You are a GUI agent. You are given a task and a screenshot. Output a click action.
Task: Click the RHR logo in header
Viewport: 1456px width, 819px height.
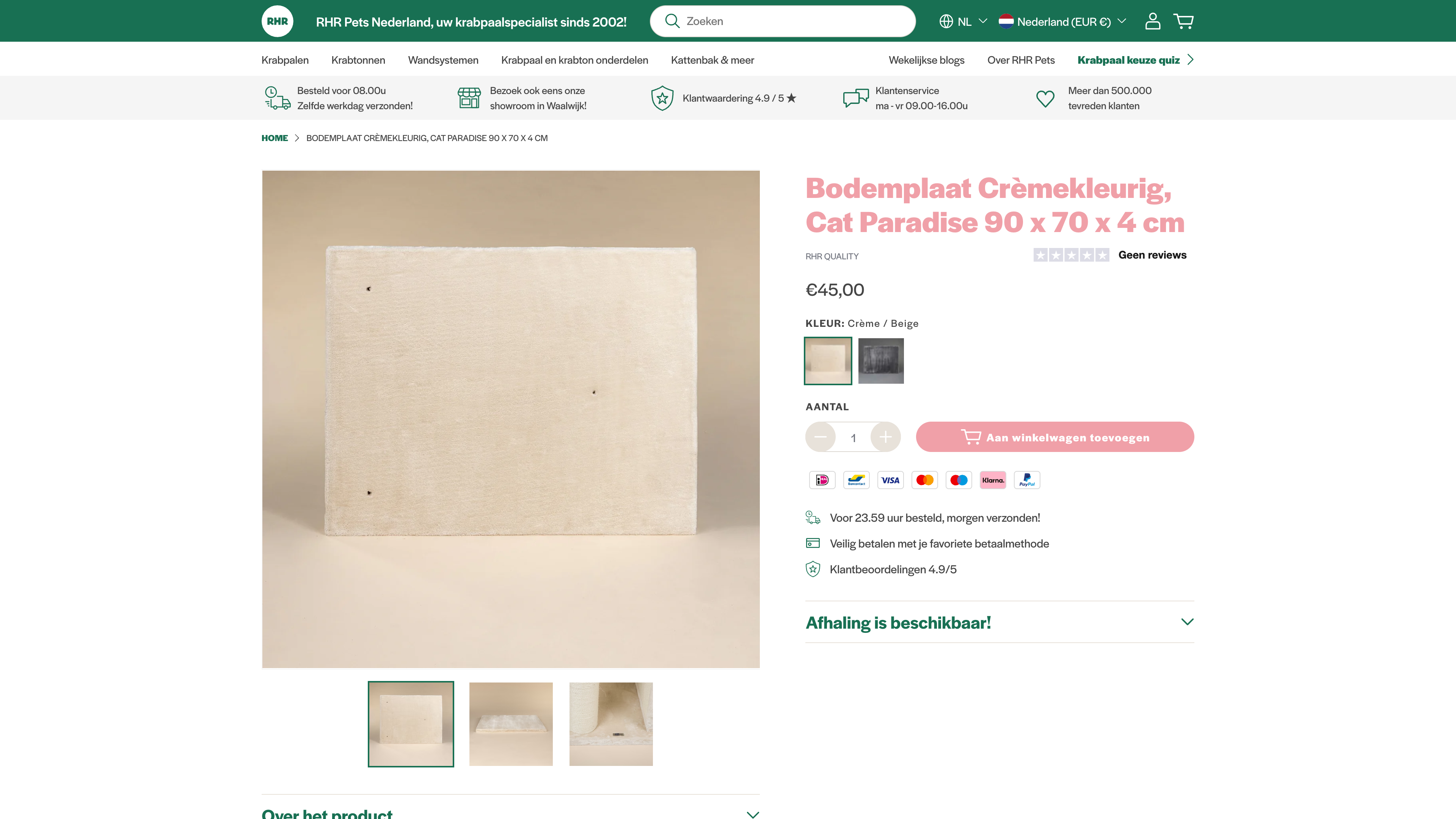[277, 22]
